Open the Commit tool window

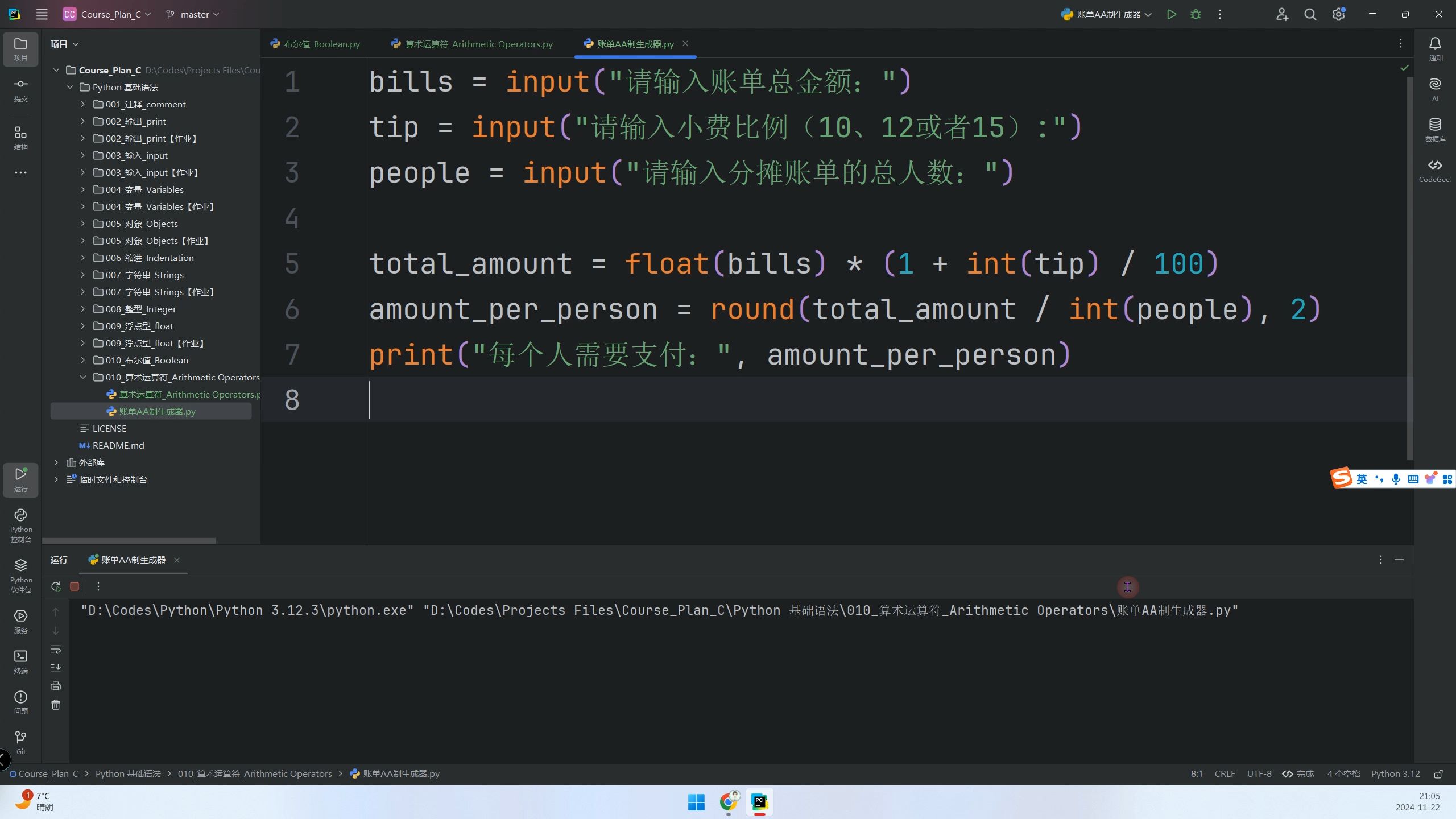click(20, 90)
